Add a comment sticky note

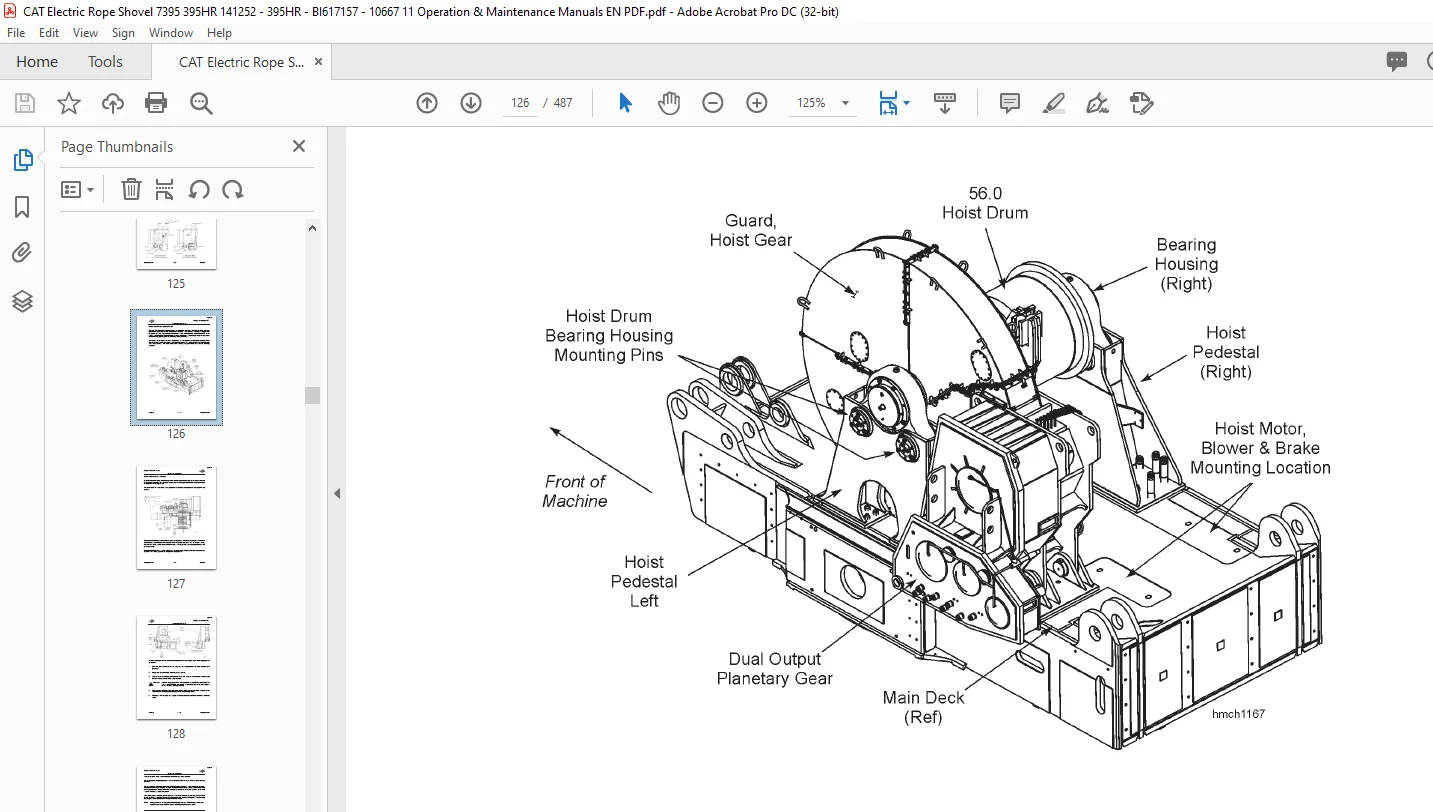[1010, 103]
